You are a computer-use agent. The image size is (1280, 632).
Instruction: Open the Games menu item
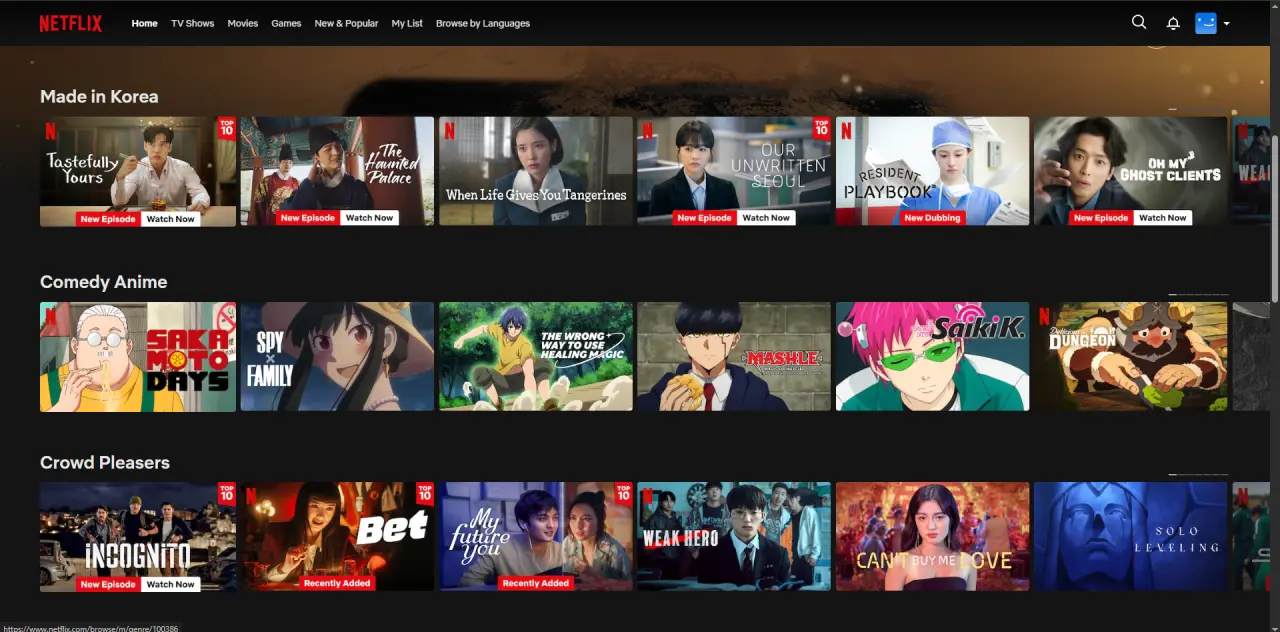tap(286, 23)
